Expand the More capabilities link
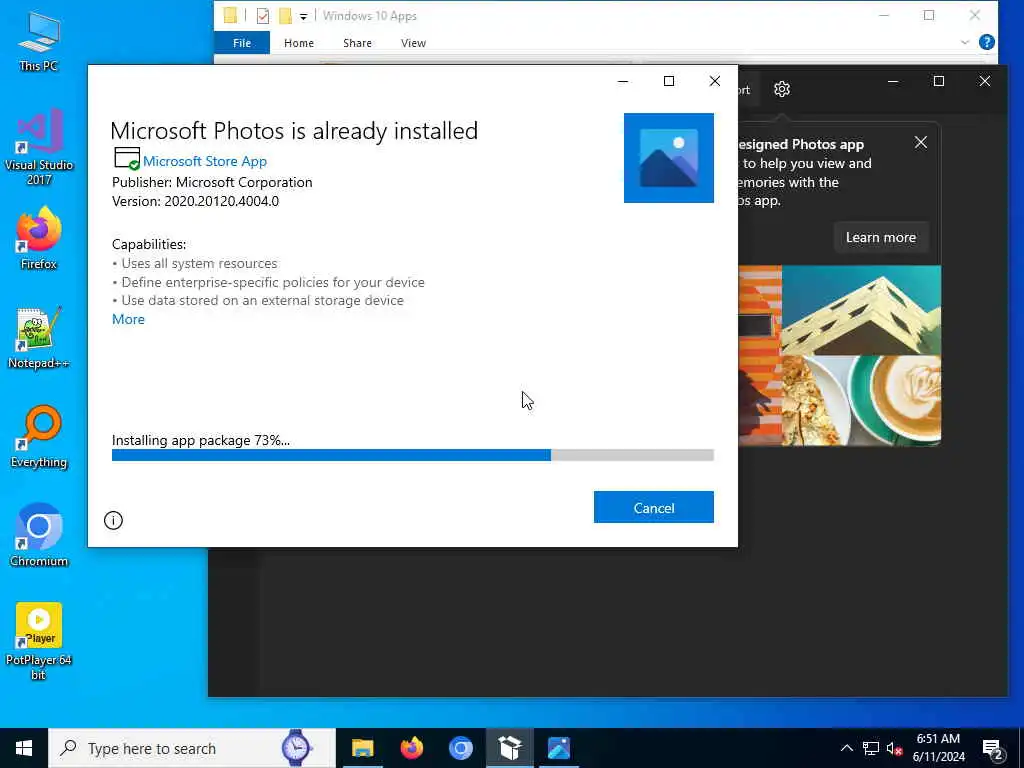The height and width of the screenshot is (768, 1024). tap(128, 319)
